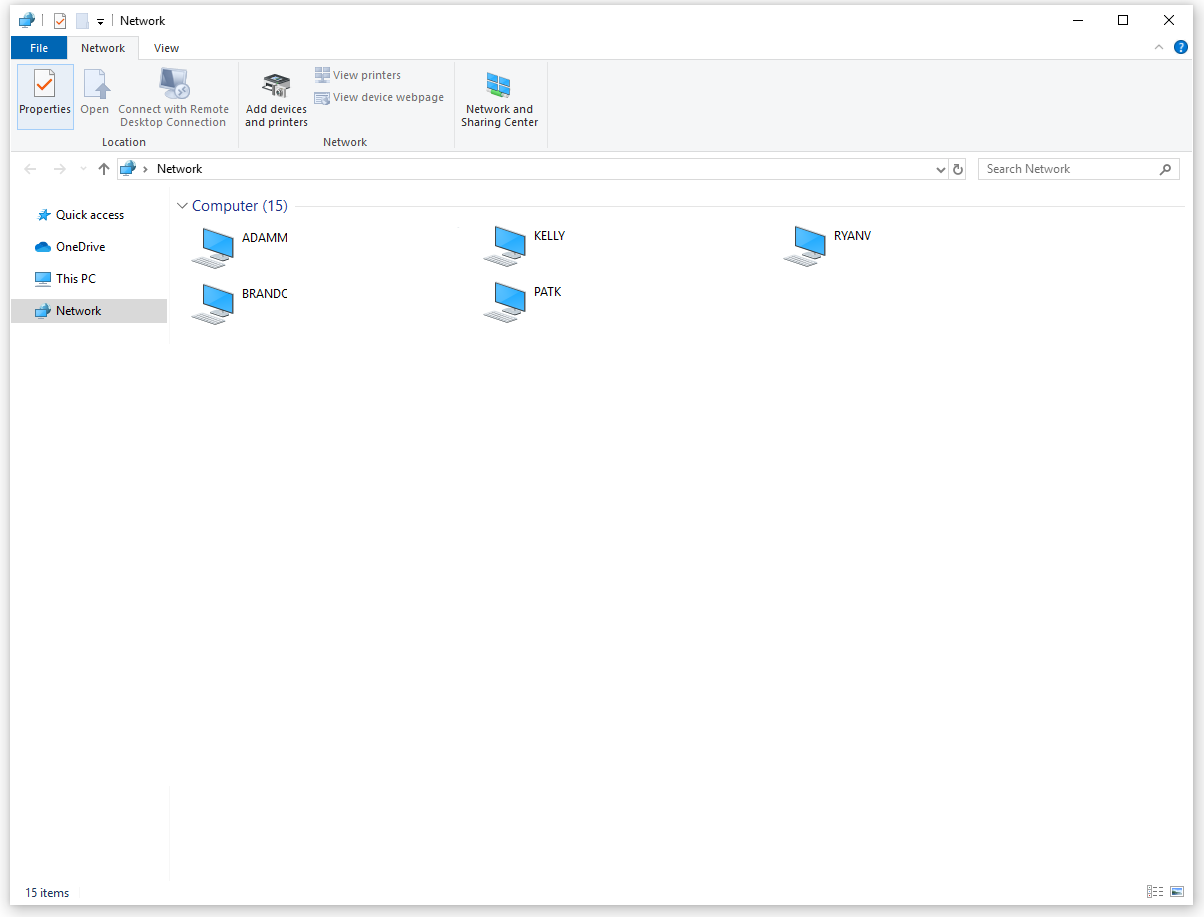Click the Back navigation arrow
The width and height of the screenshot is (1204, 917).
pyautogui.click(x=30, y=170)
